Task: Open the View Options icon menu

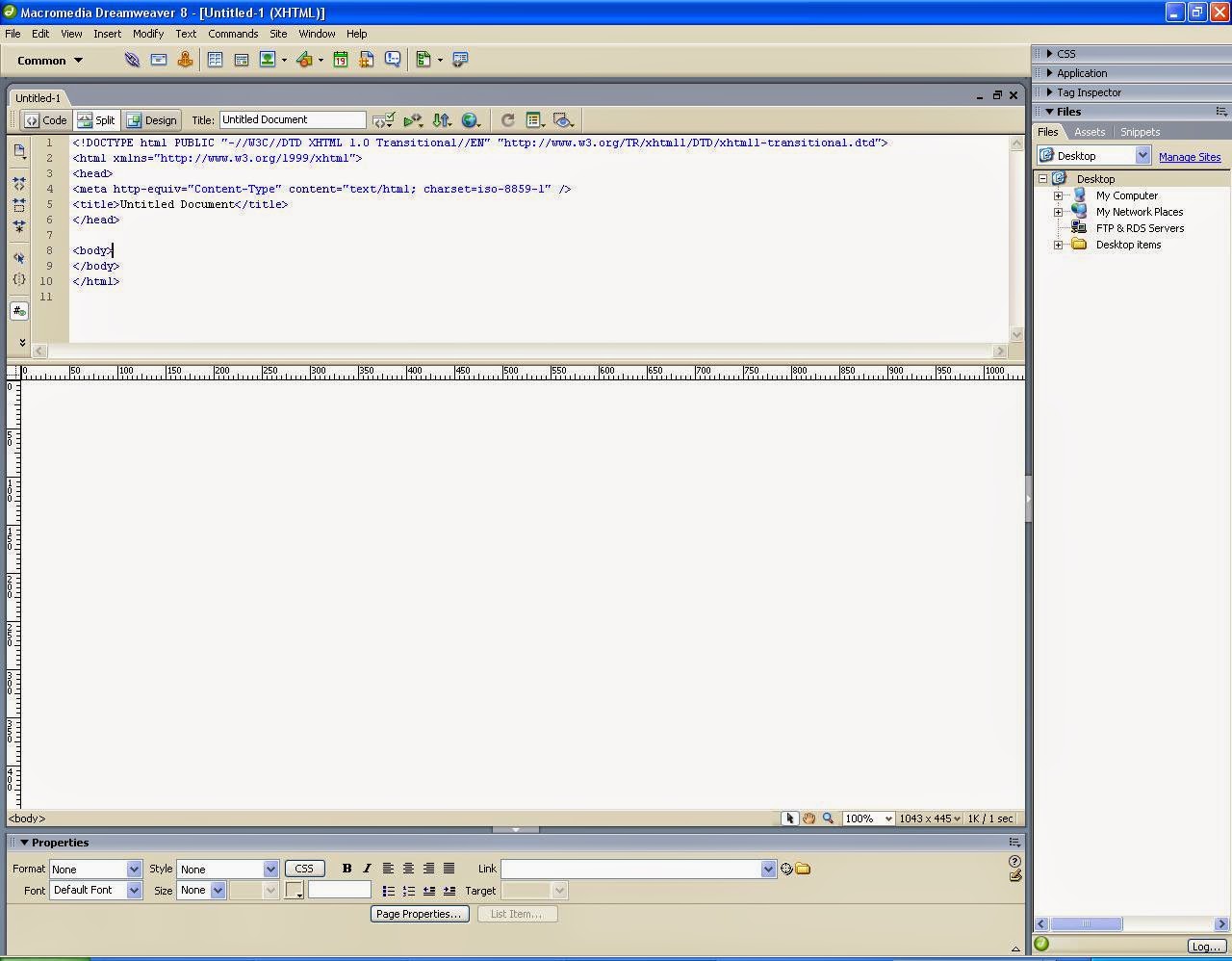Action: [x=535, y=120]
